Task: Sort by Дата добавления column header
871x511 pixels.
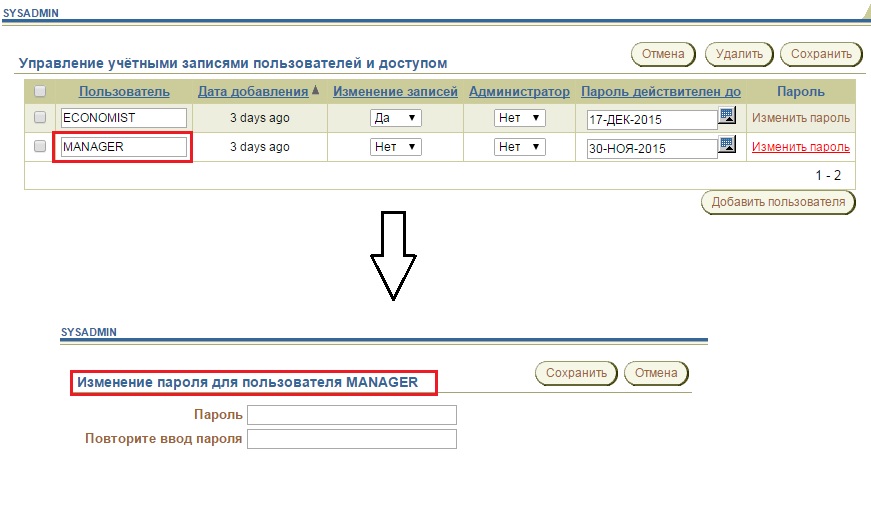Action: tap(253, 92)
